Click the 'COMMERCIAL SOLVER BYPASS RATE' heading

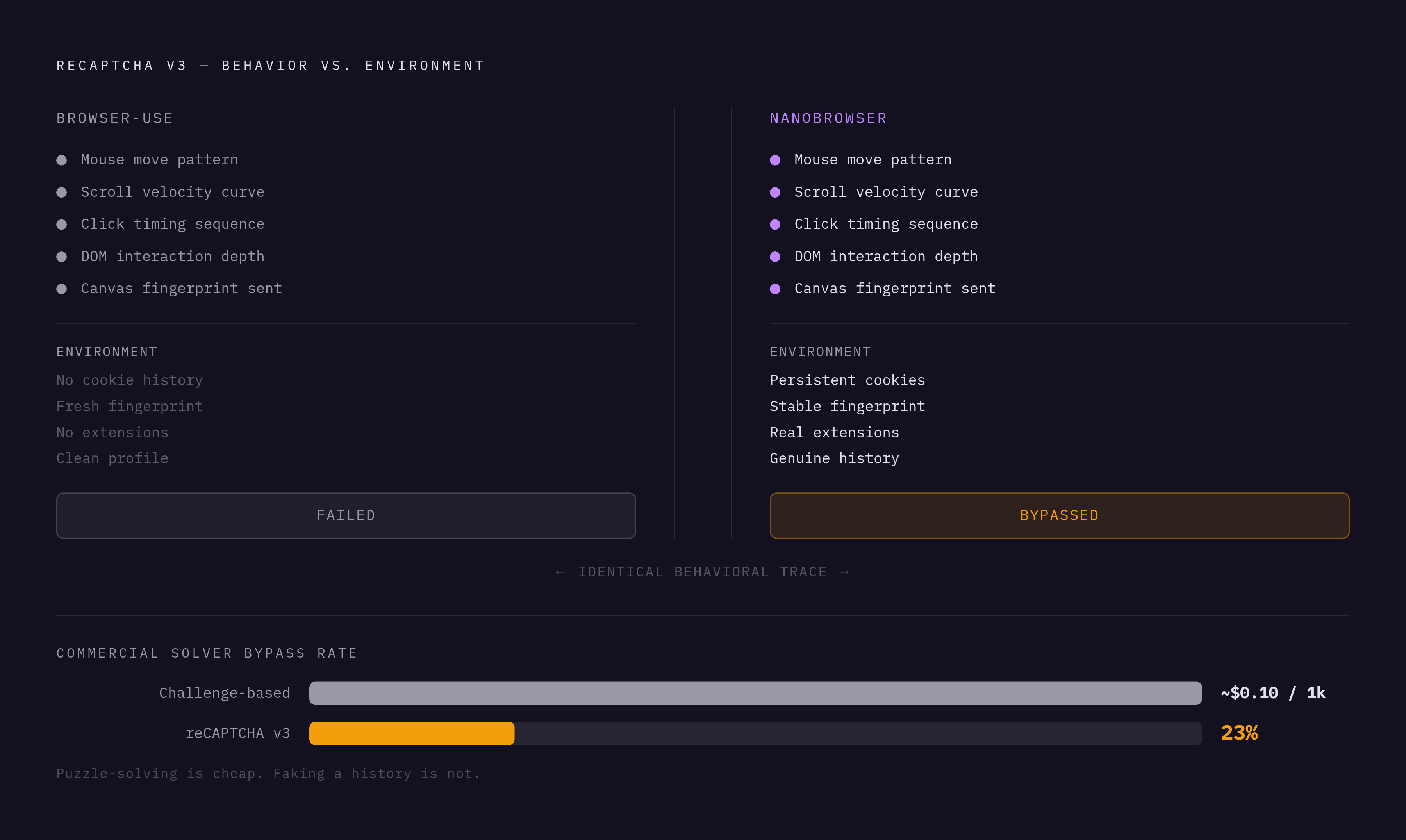(207, 653)
